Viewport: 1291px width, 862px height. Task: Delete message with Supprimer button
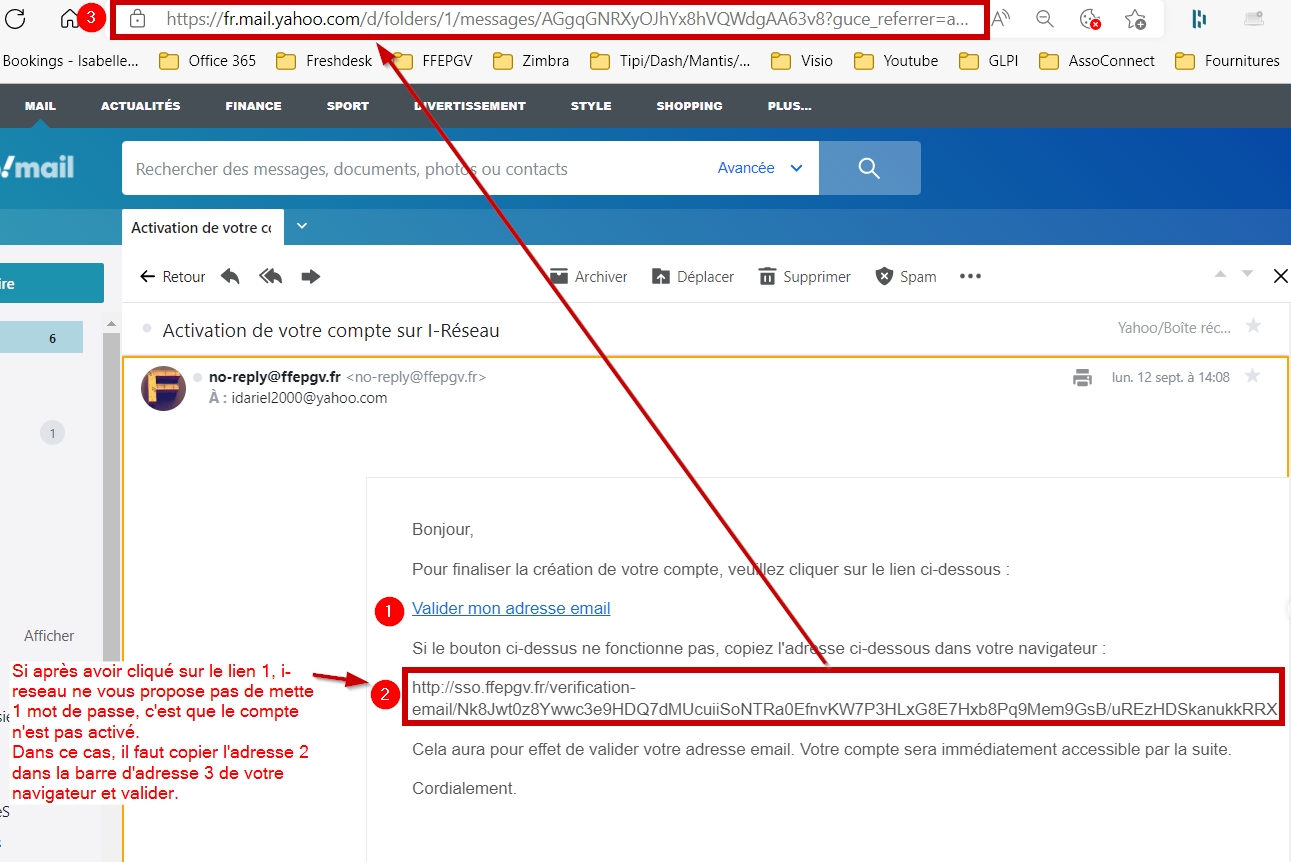[805, 277]
